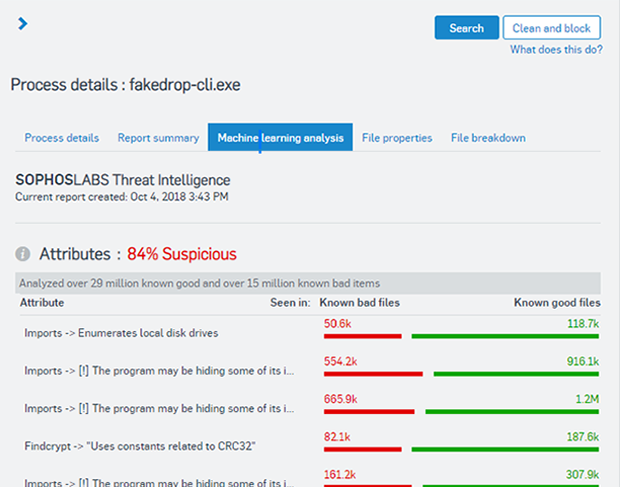This screenshot has height=487, width=620.
Task: Click the Attribute column header
Action: pyautogui.click(x=44, y=302)
